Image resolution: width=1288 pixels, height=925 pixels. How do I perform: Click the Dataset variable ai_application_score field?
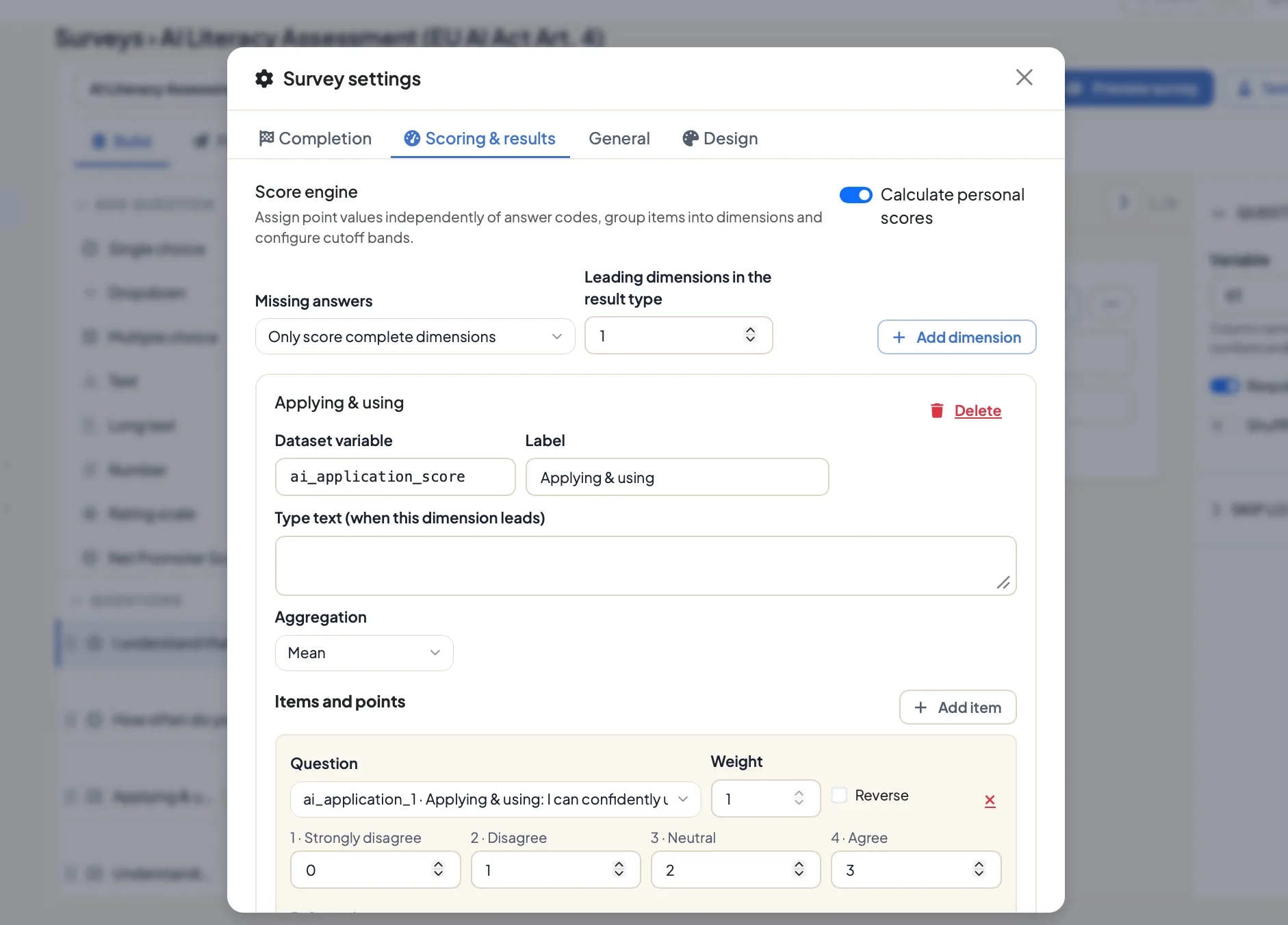(x=395, y=477)
